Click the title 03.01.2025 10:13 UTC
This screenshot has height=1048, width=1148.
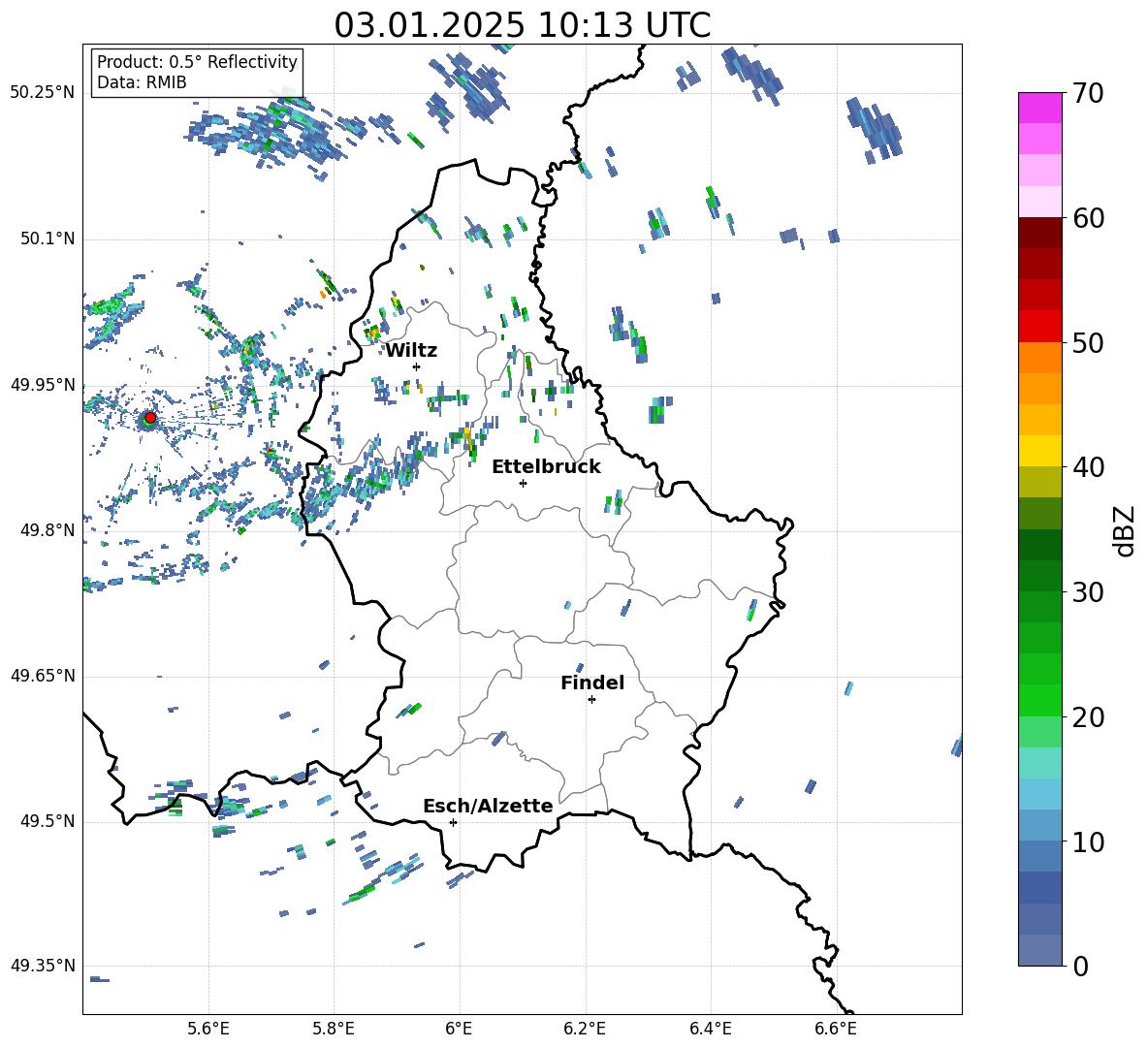click(522, 25)
